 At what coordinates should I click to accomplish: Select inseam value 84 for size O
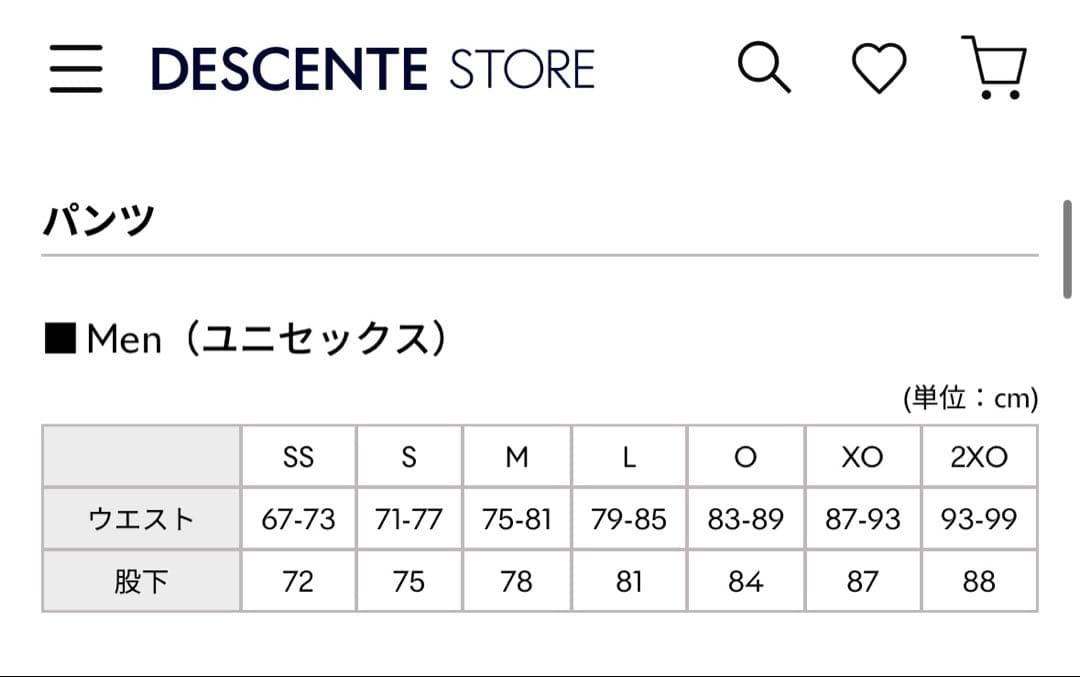coord(746,580)
